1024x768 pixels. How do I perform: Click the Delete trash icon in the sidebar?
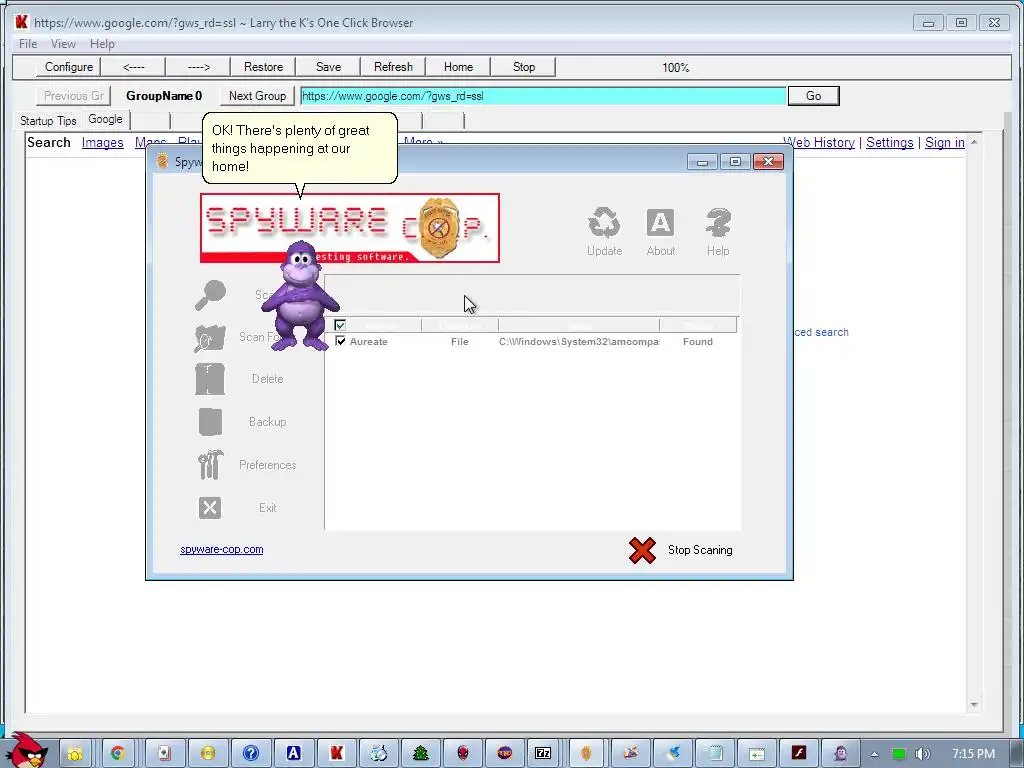click(210, 379)
